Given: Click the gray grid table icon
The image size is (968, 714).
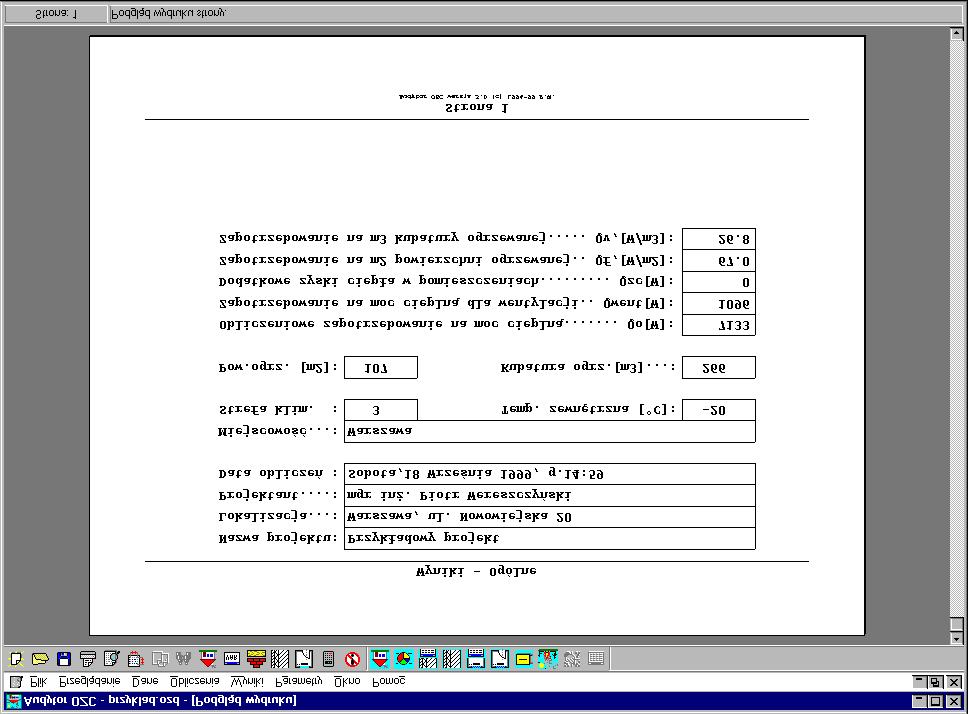Looking at the screenshot, I should (596, 659).
